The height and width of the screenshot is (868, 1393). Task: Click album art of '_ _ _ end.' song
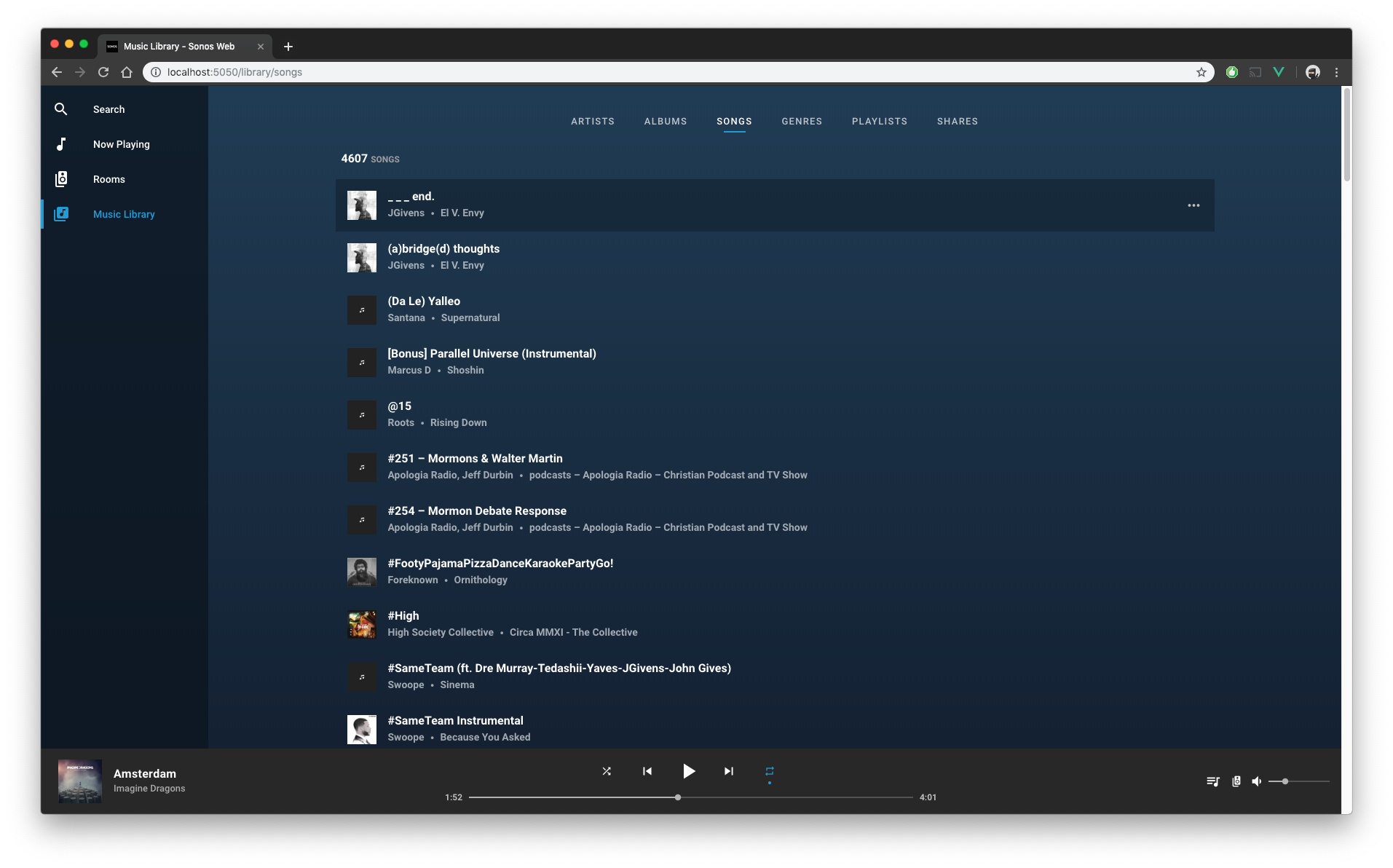[362, 205]
